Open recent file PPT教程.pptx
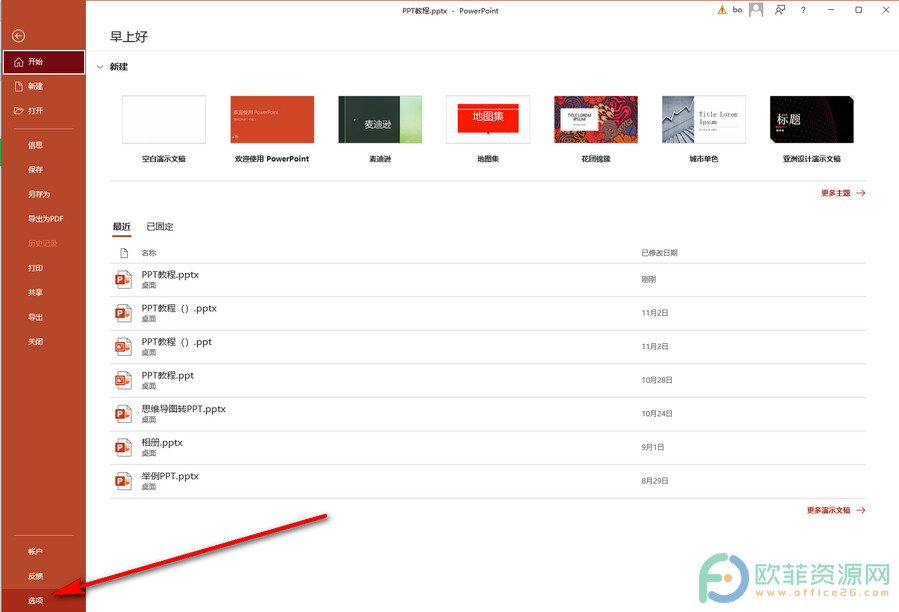Viewport: 899px width, 612px height. (487, 280)
